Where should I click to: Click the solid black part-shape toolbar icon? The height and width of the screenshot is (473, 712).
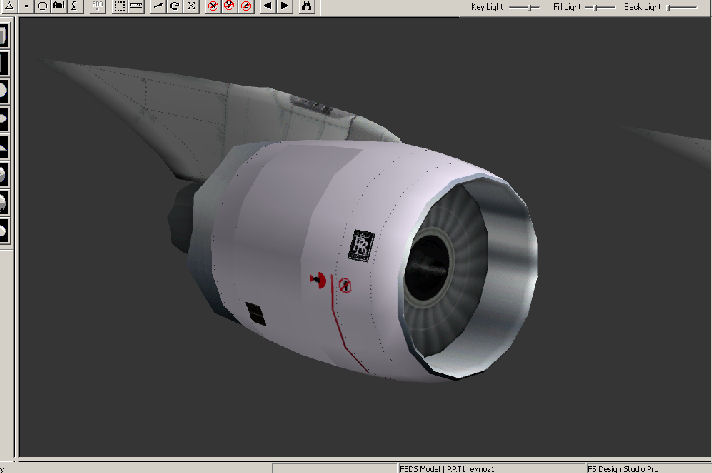click(59, 6)
